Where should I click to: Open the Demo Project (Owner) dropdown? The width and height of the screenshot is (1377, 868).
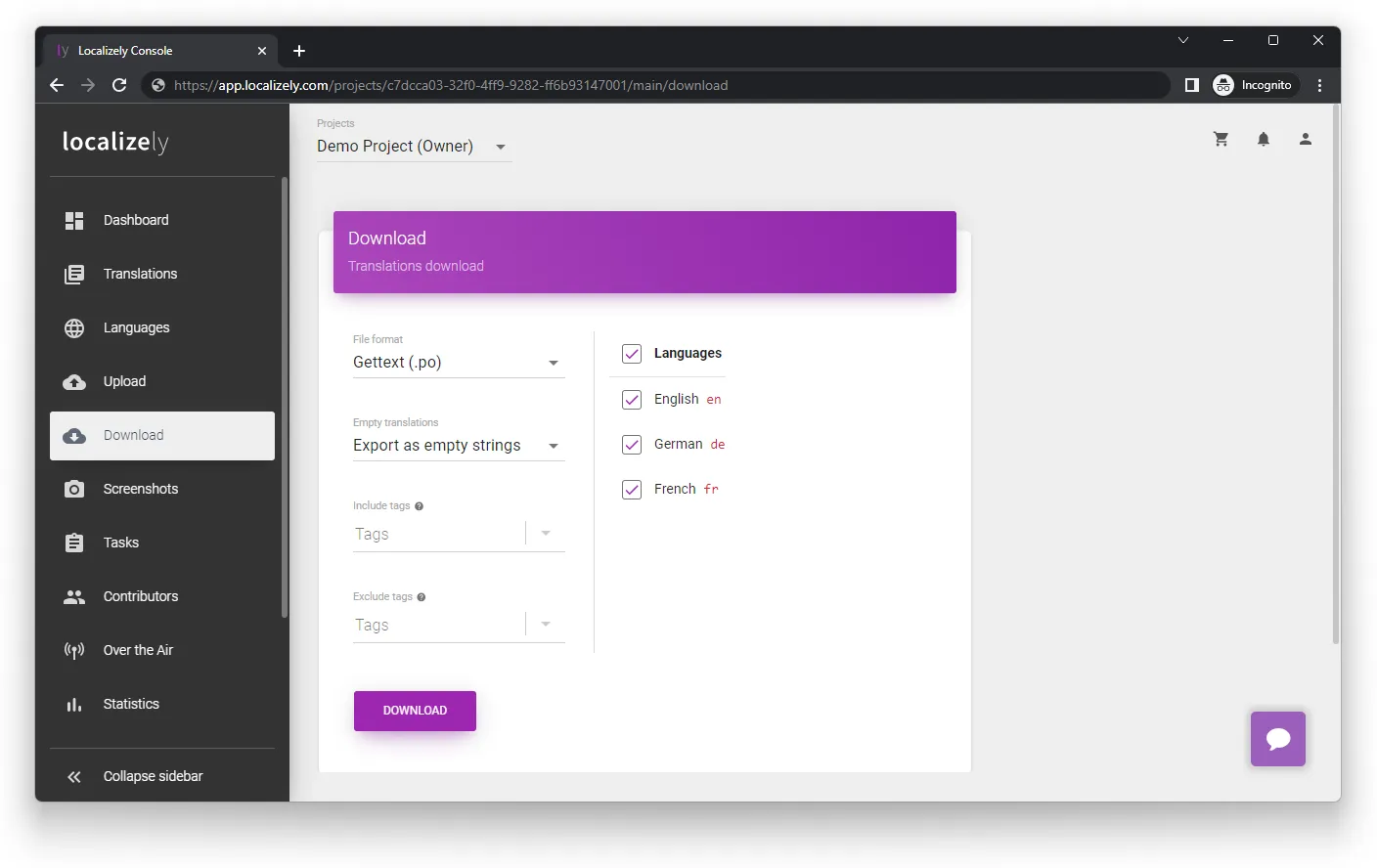414,147
